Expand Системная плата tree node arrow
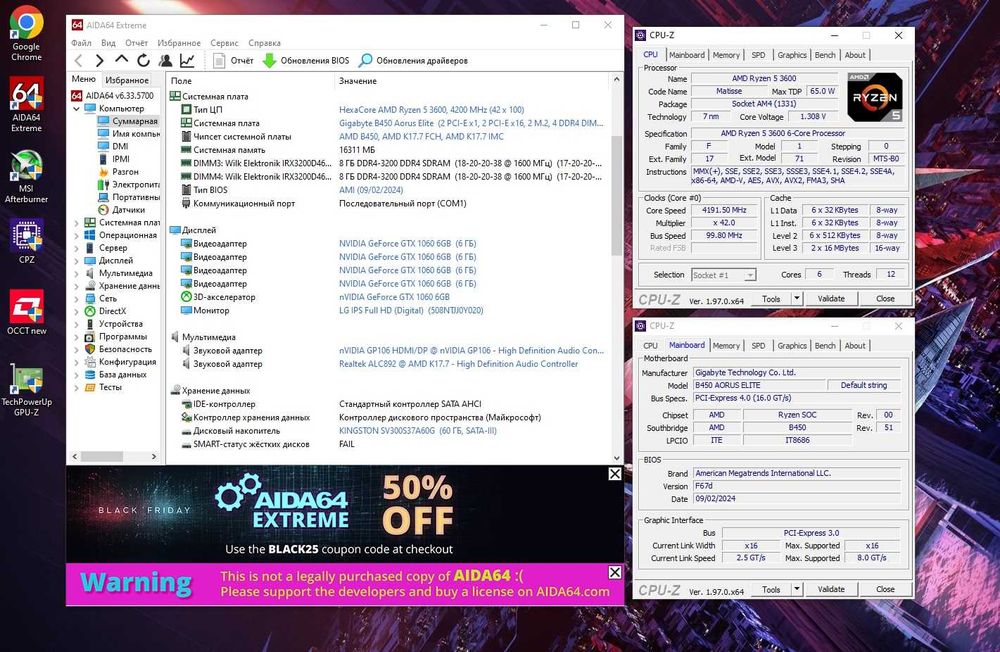This screenshot has width=1000, height=652. pos(77,223)
